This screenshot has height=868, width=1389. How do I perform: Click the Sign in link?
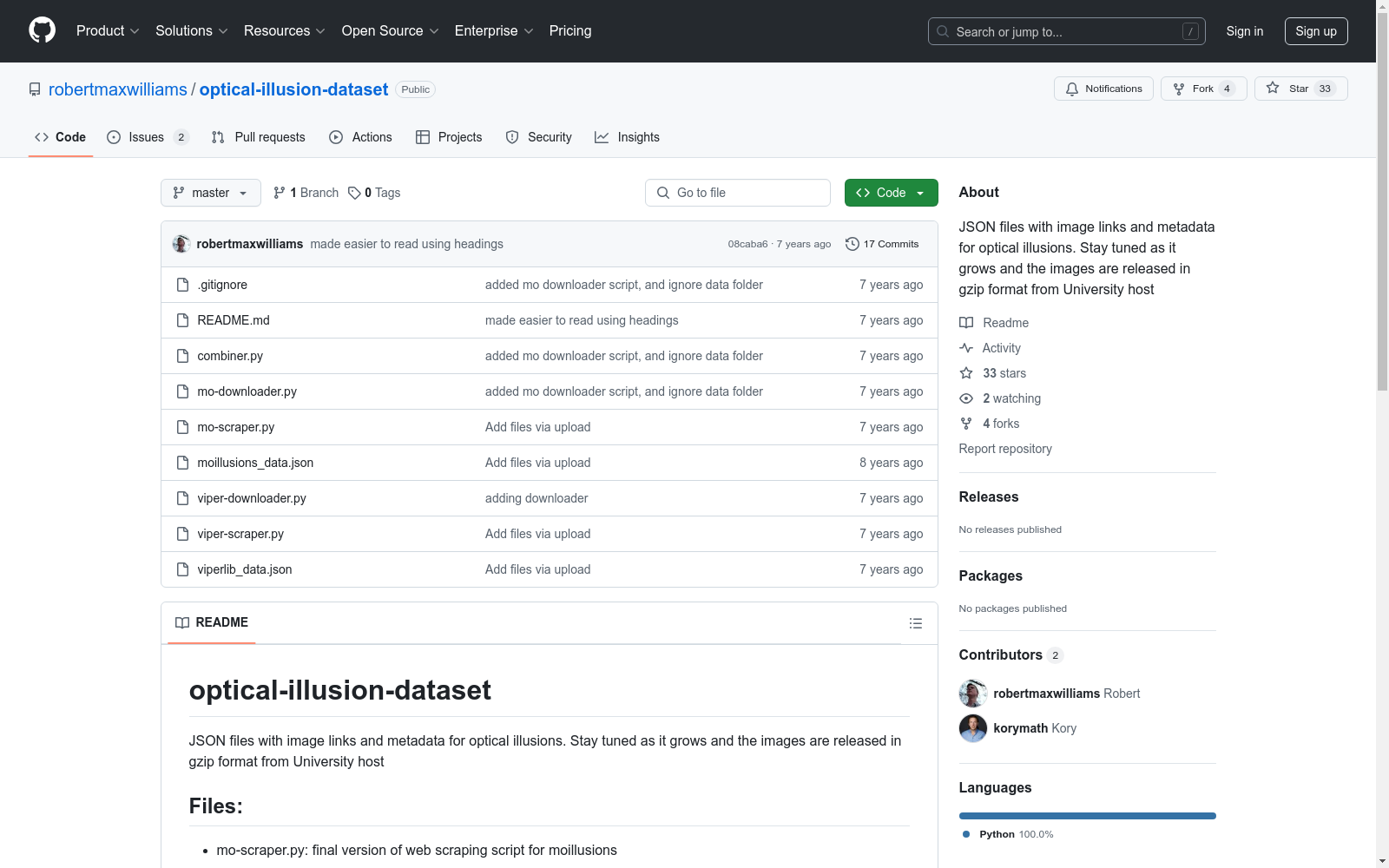click(x=1245, y=31)
